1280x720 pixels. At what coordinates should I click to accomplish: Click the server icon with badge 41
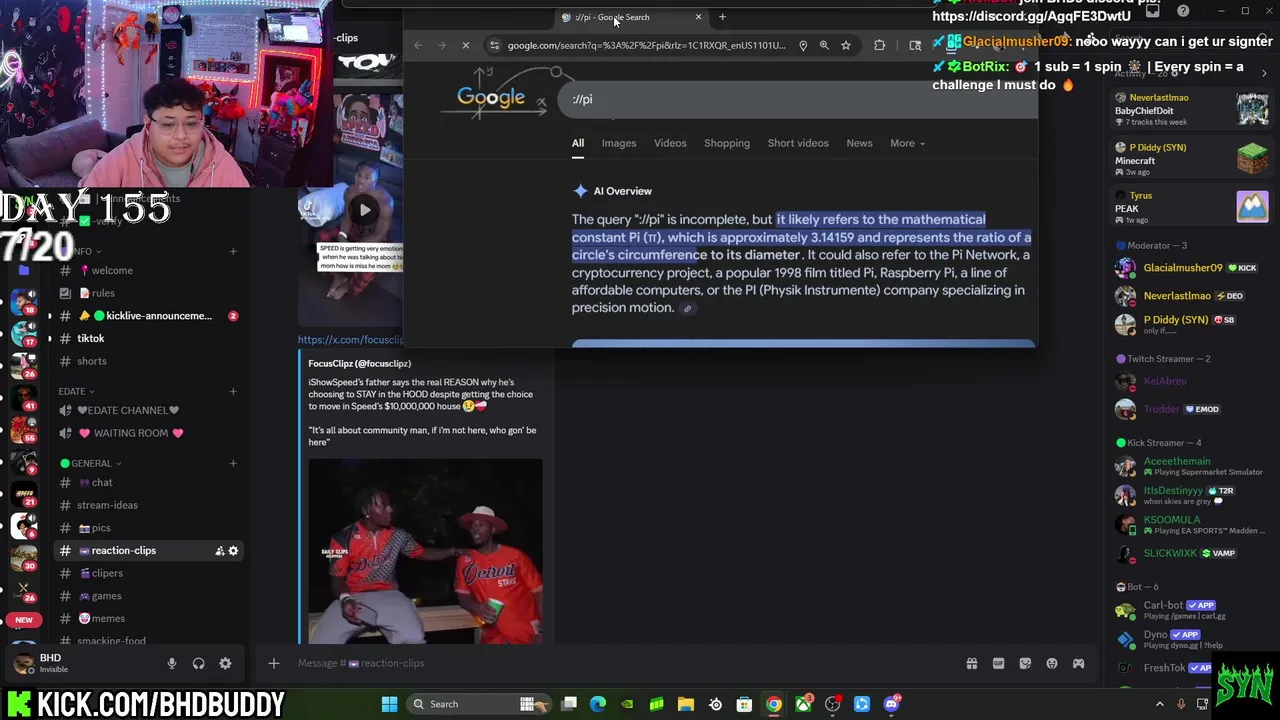[x=23, y=398]
